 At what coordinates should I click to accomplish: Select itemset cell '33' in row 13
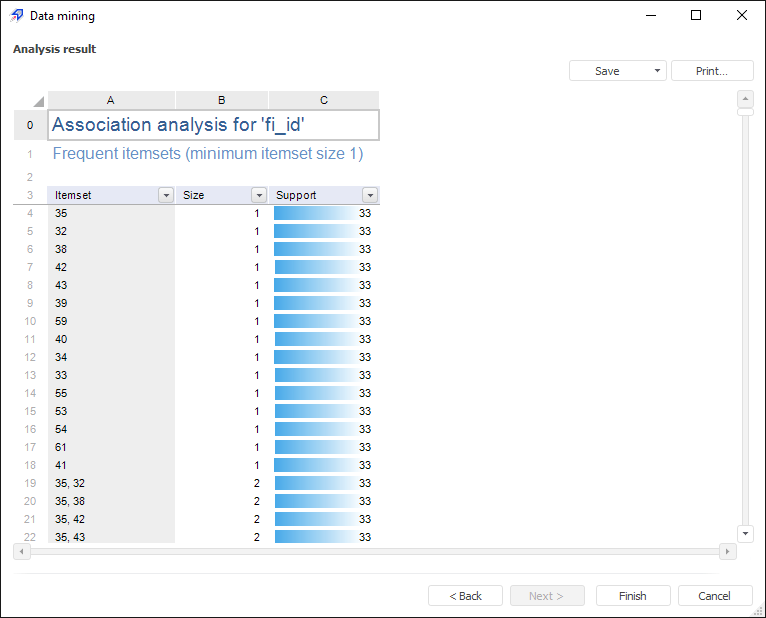[111, 375]
